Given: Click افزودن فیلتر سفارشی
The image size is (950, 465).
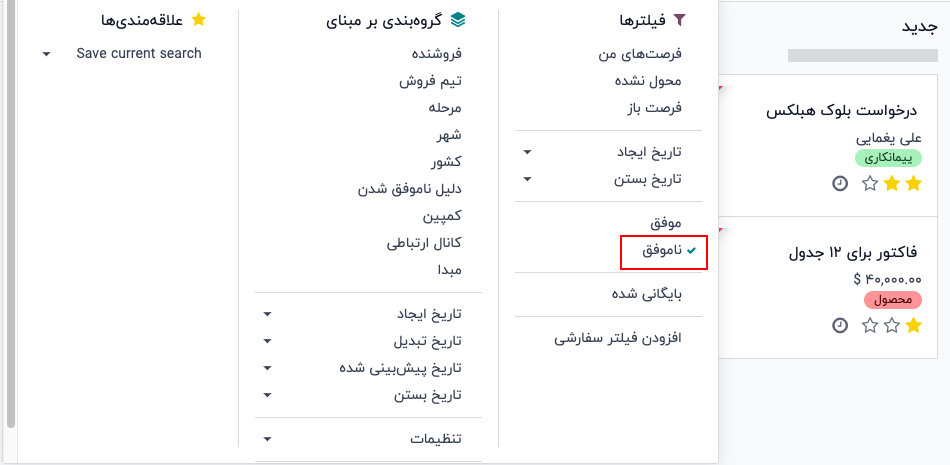Looking at the screenshot, I should 618,339.
